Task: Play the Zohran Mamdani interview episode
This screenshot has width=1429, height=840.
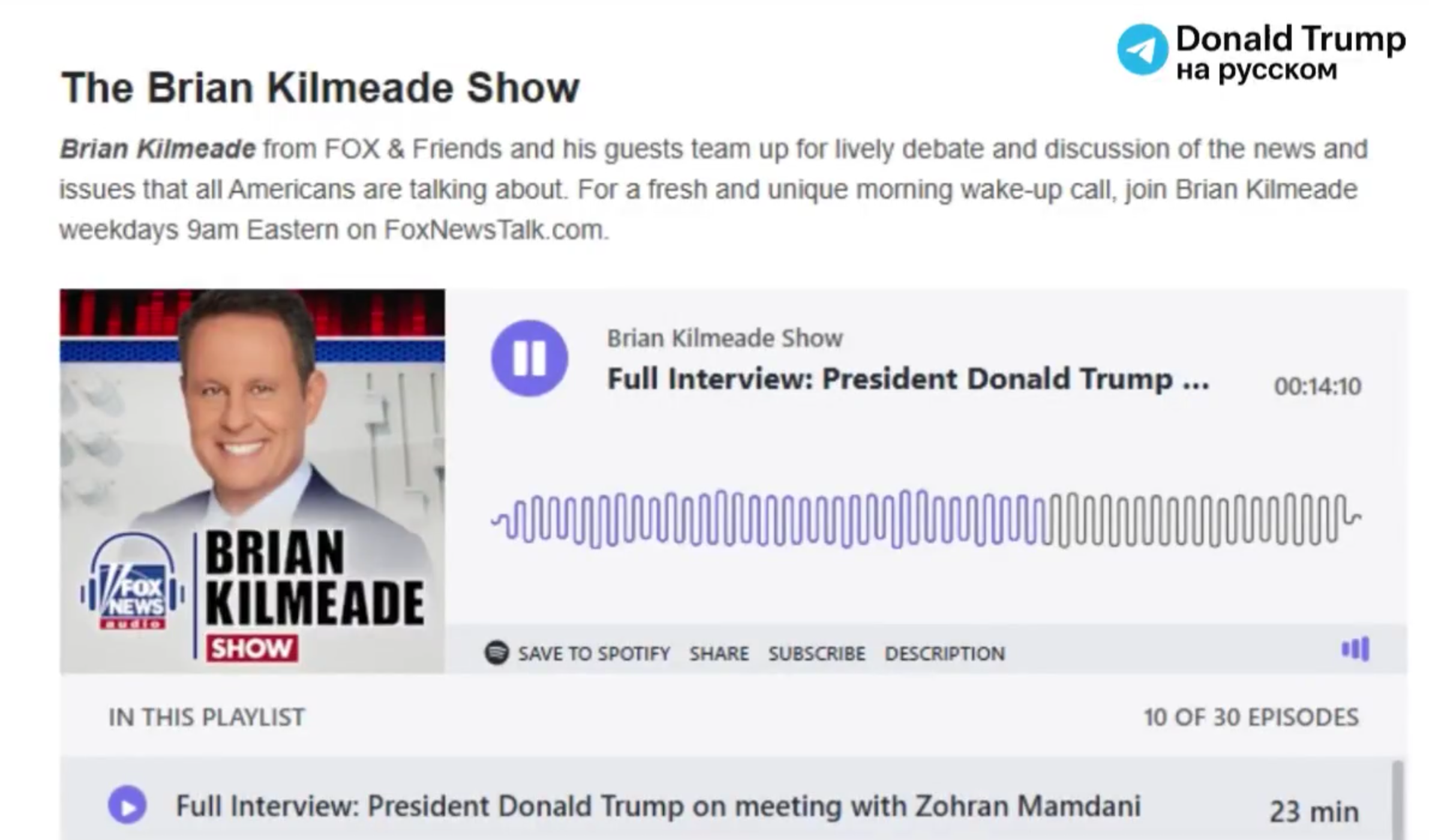Action: point(127,805)
